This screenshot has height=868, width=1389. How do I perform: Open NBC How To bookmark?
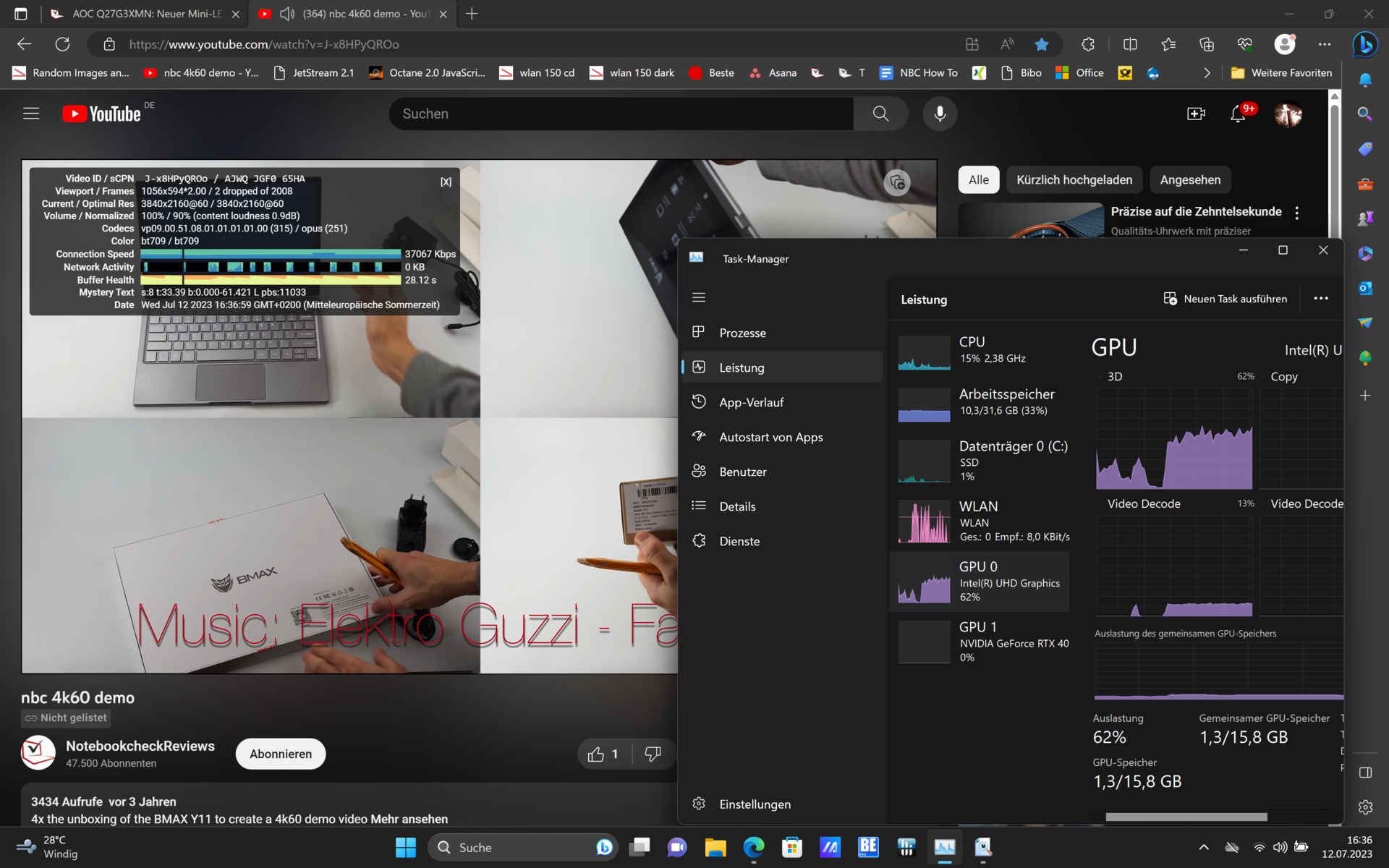(919, 73)
